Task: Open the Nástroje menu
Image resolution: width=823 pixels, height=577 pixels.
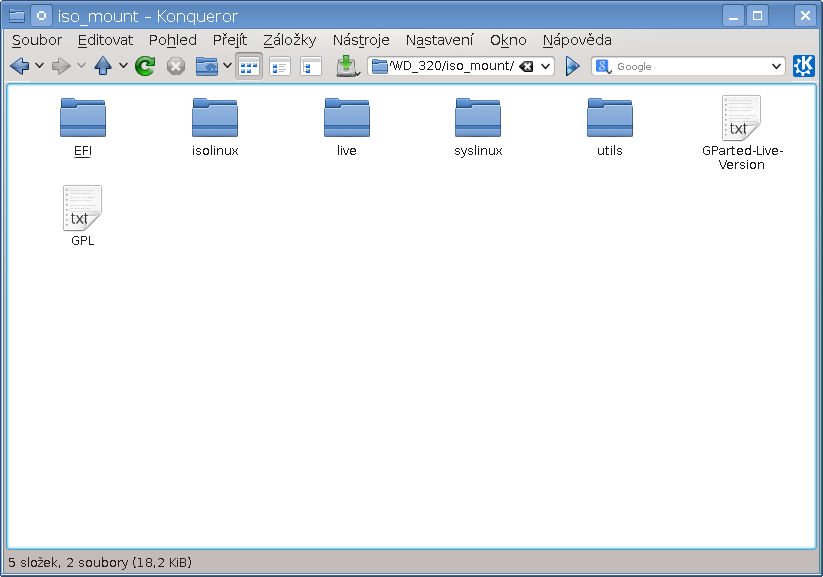Action: coord(361,40)
